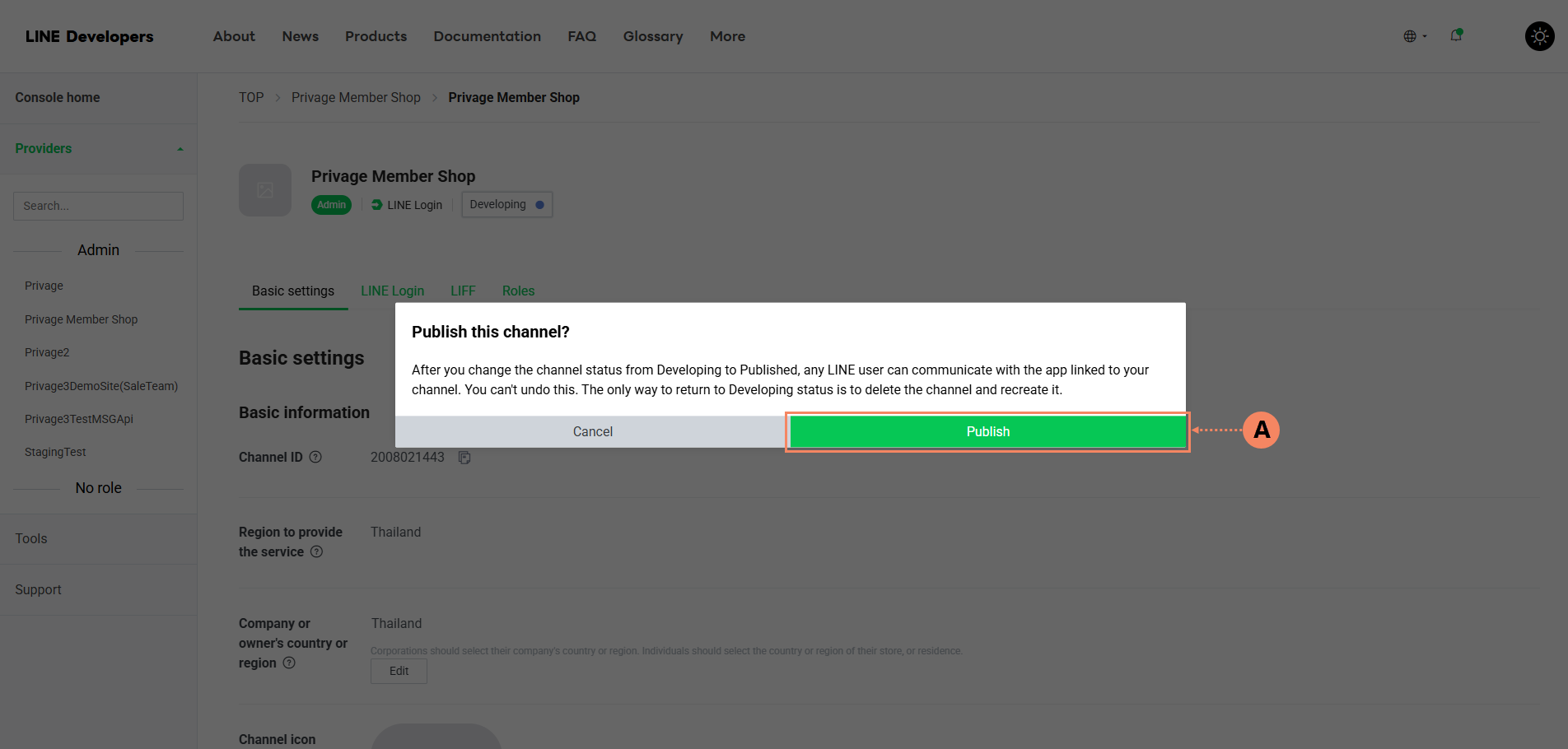
Task: Switch to the LINE Login tab
Action: tap(392, 291)
